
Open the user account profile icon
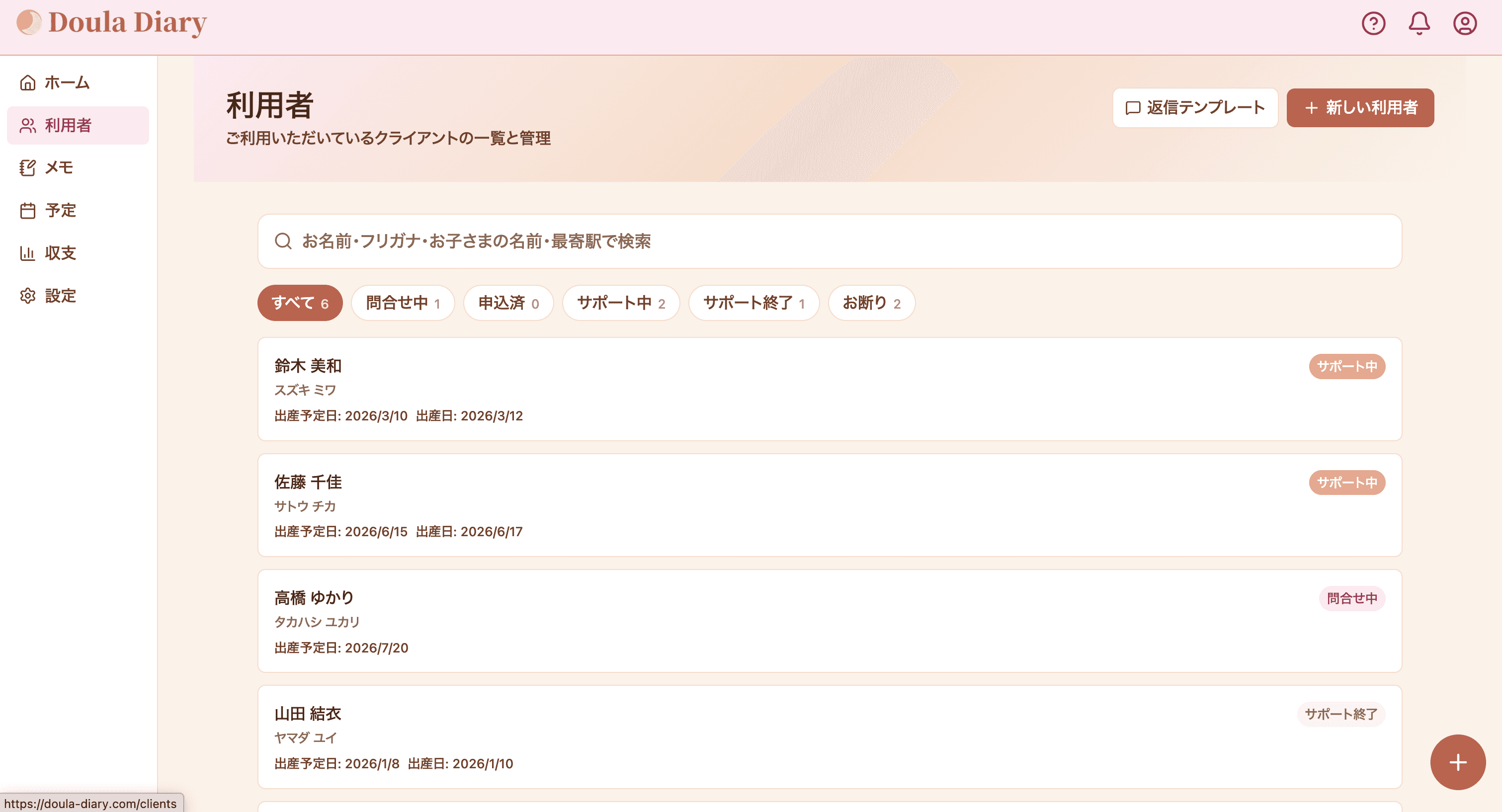pyautogui.click(x=1464, y=23)
